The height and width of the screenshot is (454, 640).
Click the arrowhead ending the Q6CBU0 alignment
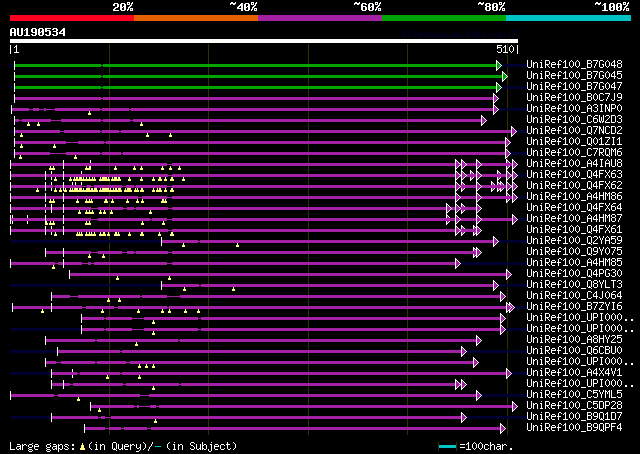click(x=464, y=352)
